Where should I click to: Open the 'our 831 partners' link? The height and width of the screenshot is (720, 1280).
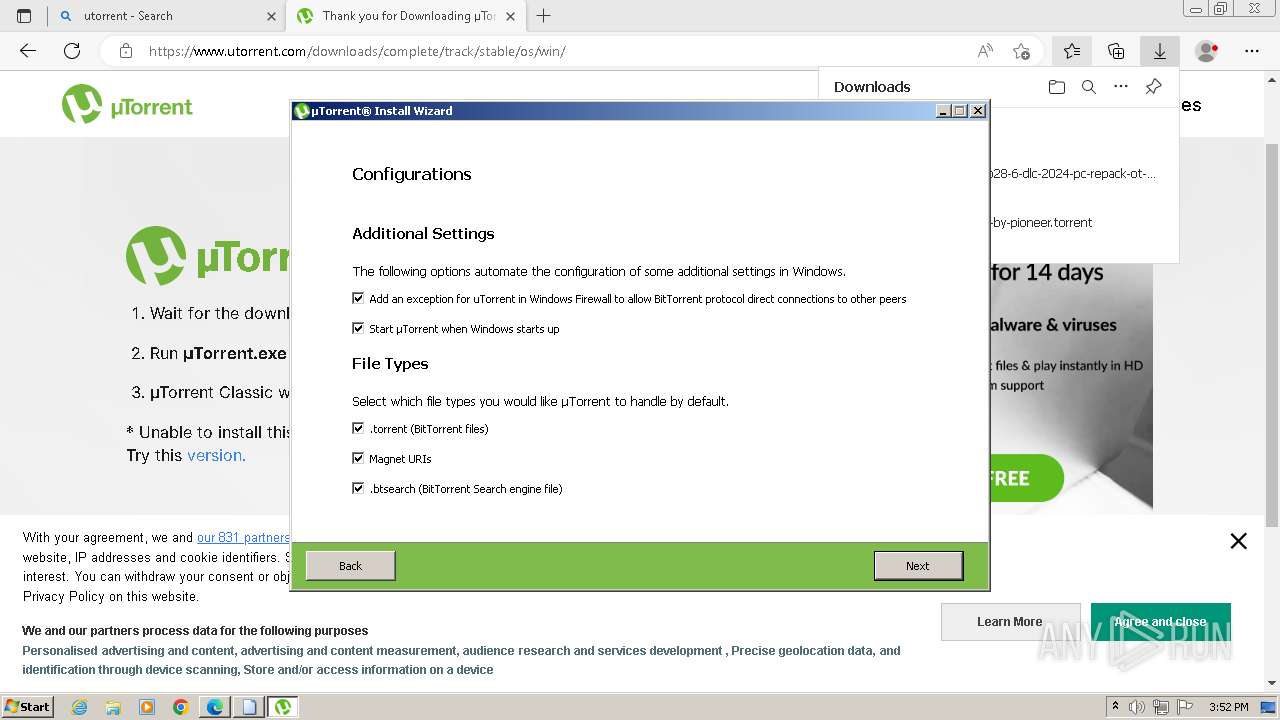(243, 537)
